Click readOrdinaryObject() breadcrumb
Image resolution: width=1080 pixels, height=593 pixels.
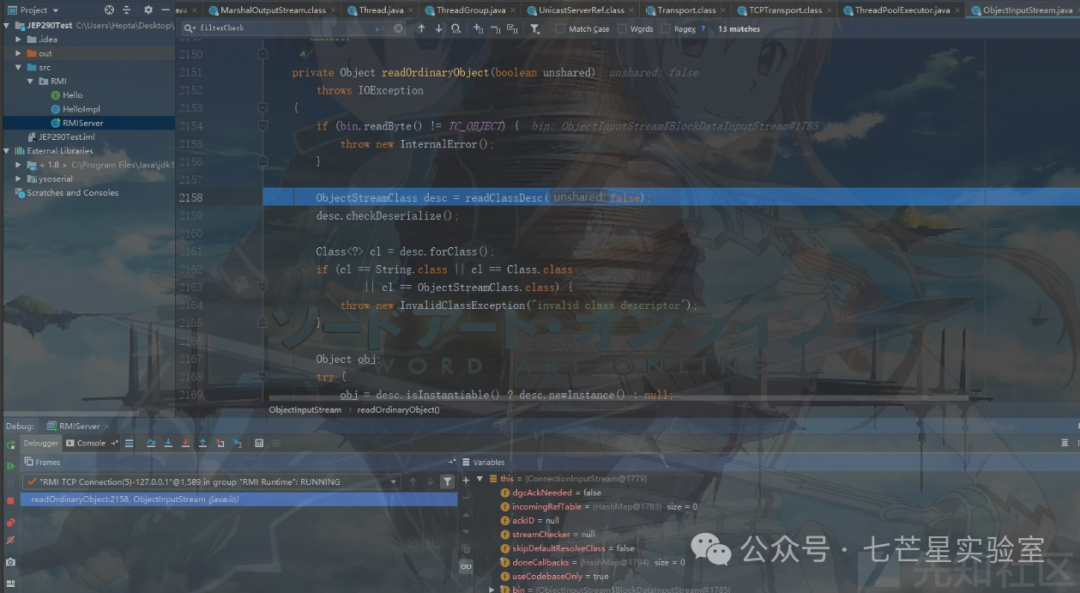coord(398,410)
